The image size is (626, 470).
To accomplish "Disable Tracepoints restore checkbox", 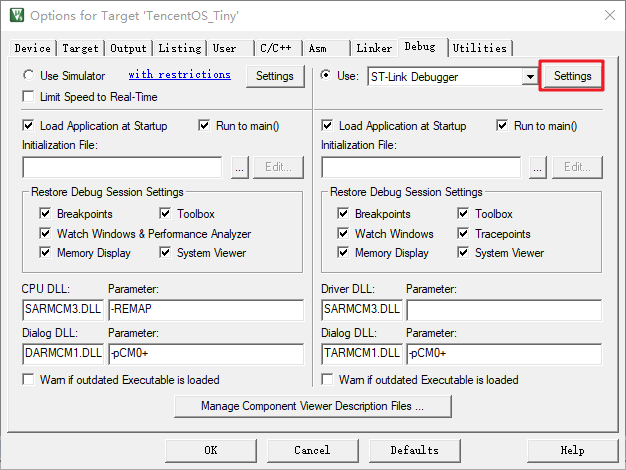I will (x=465, y=233).
